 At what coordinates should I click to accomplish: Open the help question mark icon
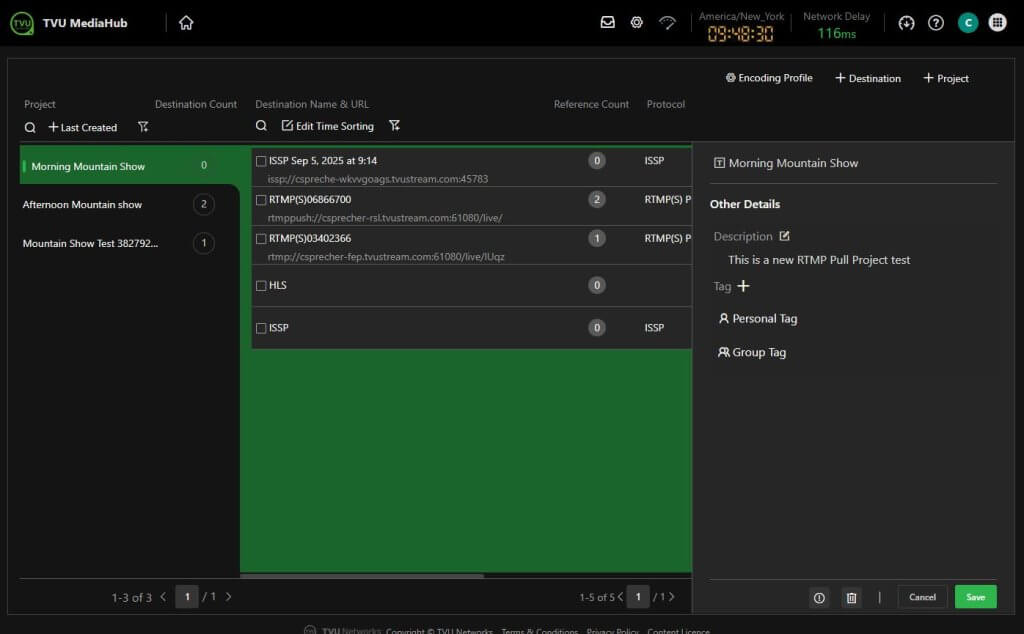[x=936, y=23]
